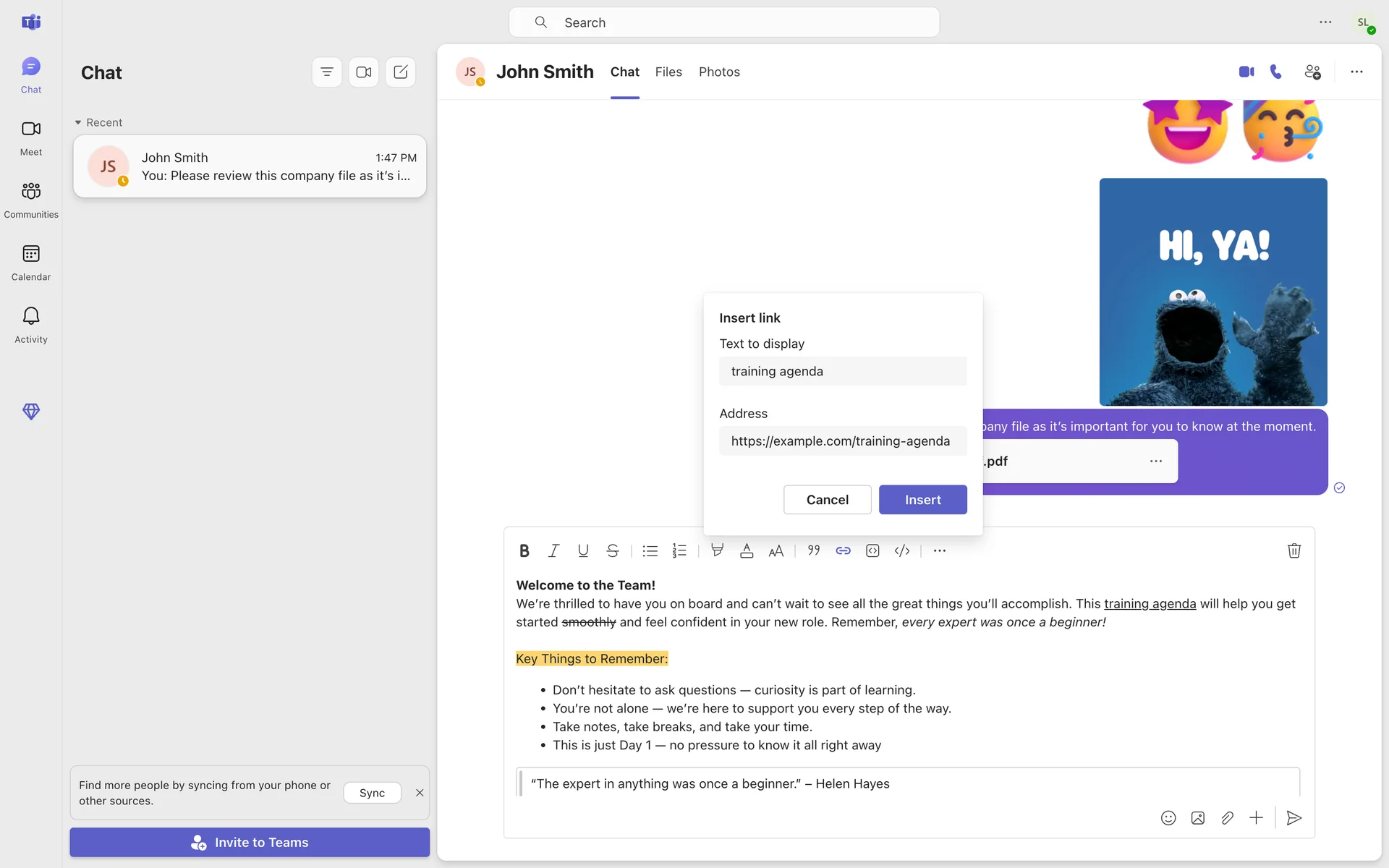The width and height of the screenshot is (1389, 868).
Task: Open the emoji picker in the compose box
Action: coord(1168,817)
